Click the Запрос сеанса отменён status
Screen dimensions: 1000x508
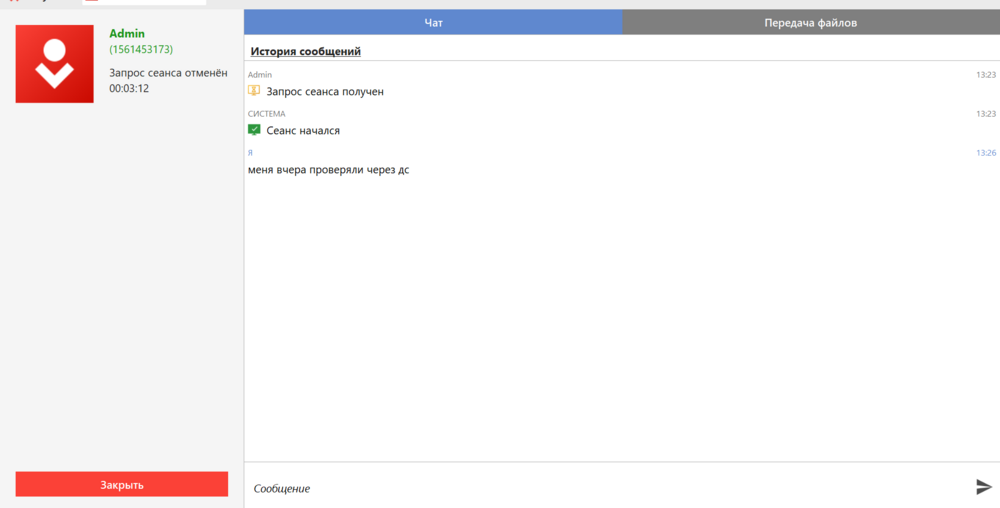tap(168, 73)
